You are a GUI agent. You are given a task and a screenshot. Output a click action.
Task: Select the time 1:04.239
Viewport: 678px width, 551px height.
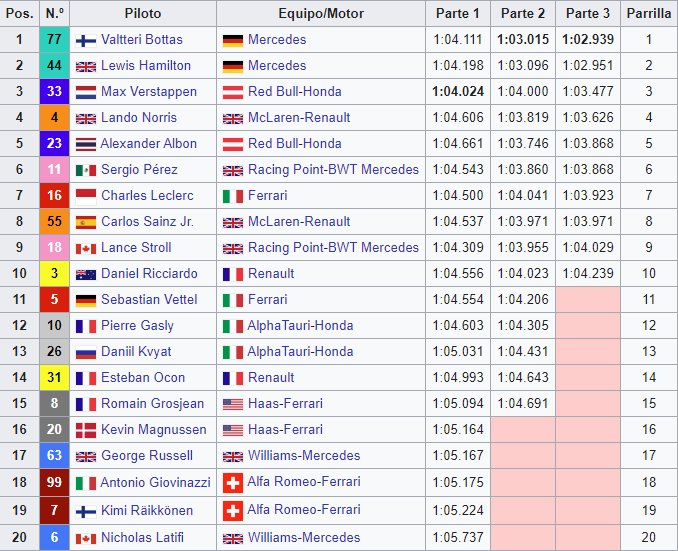[x=588, y=273]
